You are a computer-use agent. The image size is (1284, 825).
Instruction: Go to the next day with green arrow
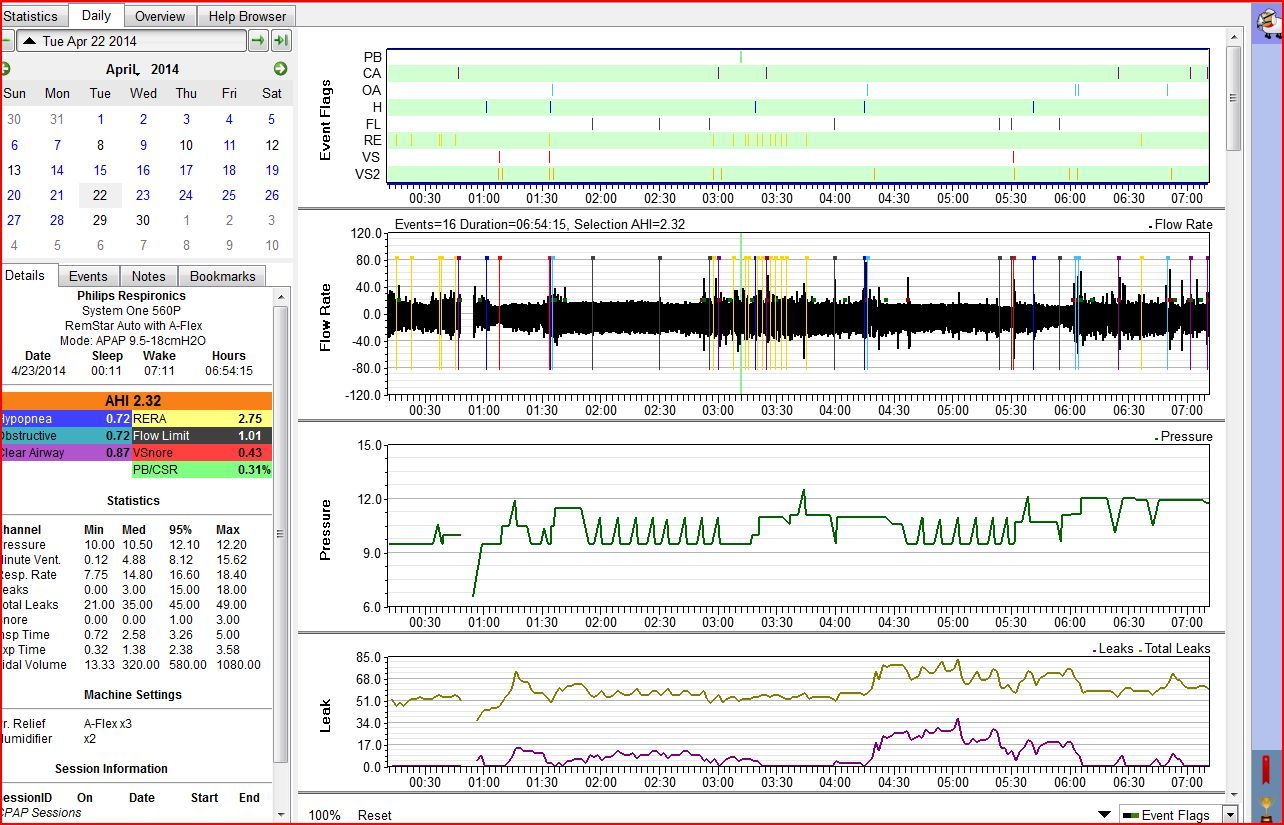click(x=258, y=41)
